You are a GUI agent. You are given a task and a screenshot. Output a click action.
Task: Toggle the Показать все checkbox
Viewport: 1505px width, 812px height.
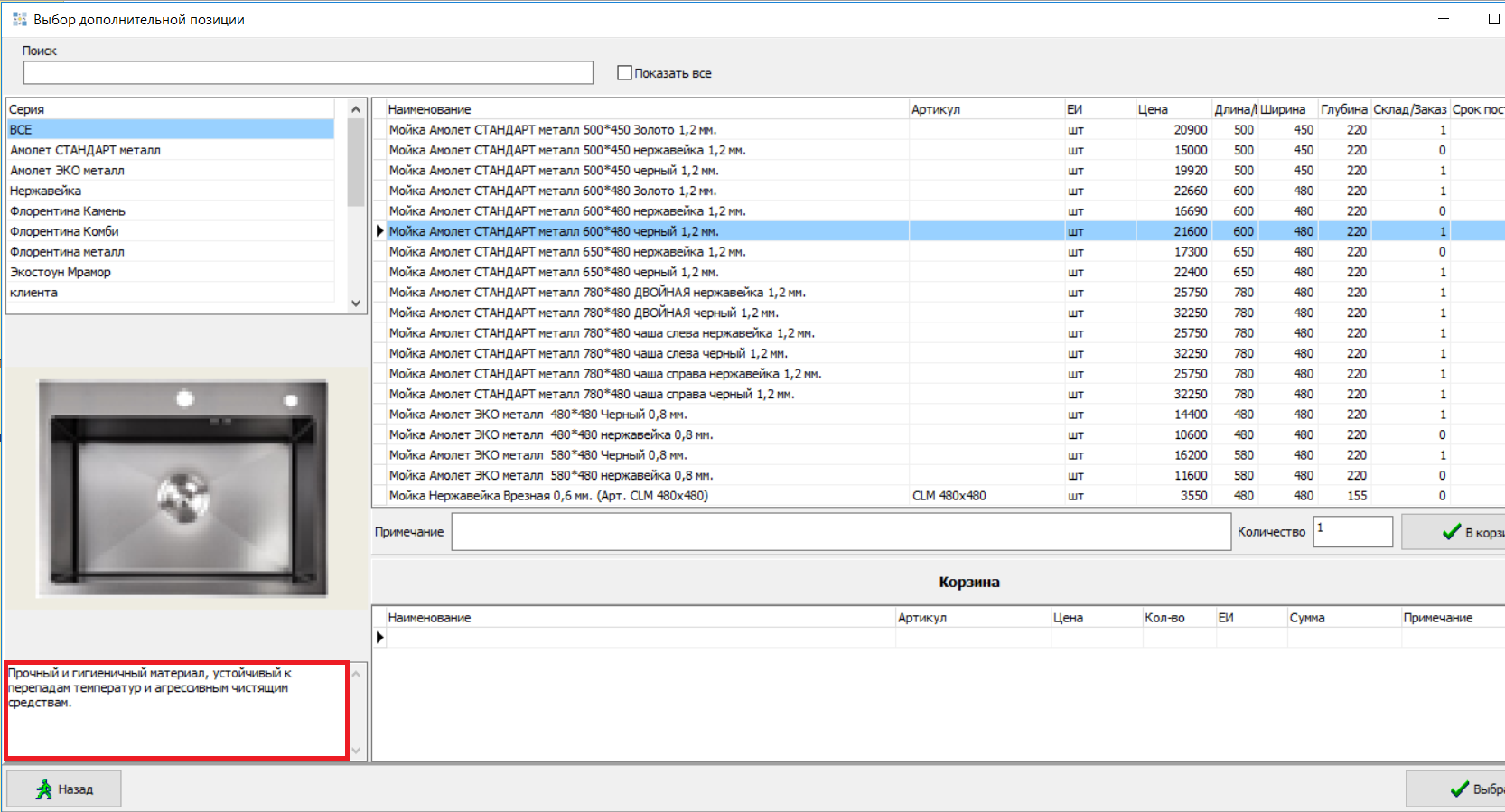pos(624,73)
